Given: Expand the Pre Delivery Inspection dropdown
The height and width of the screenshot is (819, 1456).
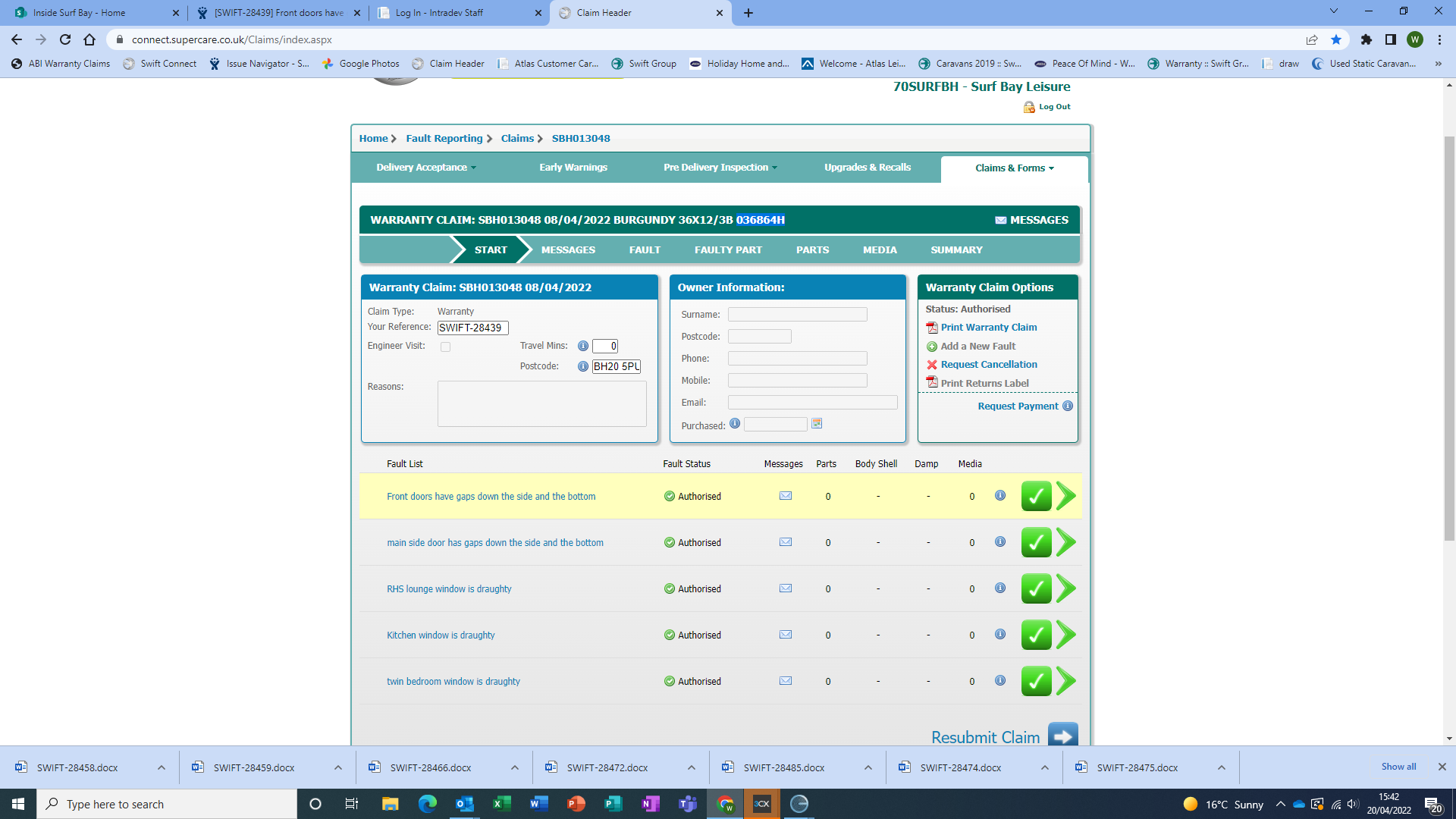Looking at the screenshot, I should 720,168.
